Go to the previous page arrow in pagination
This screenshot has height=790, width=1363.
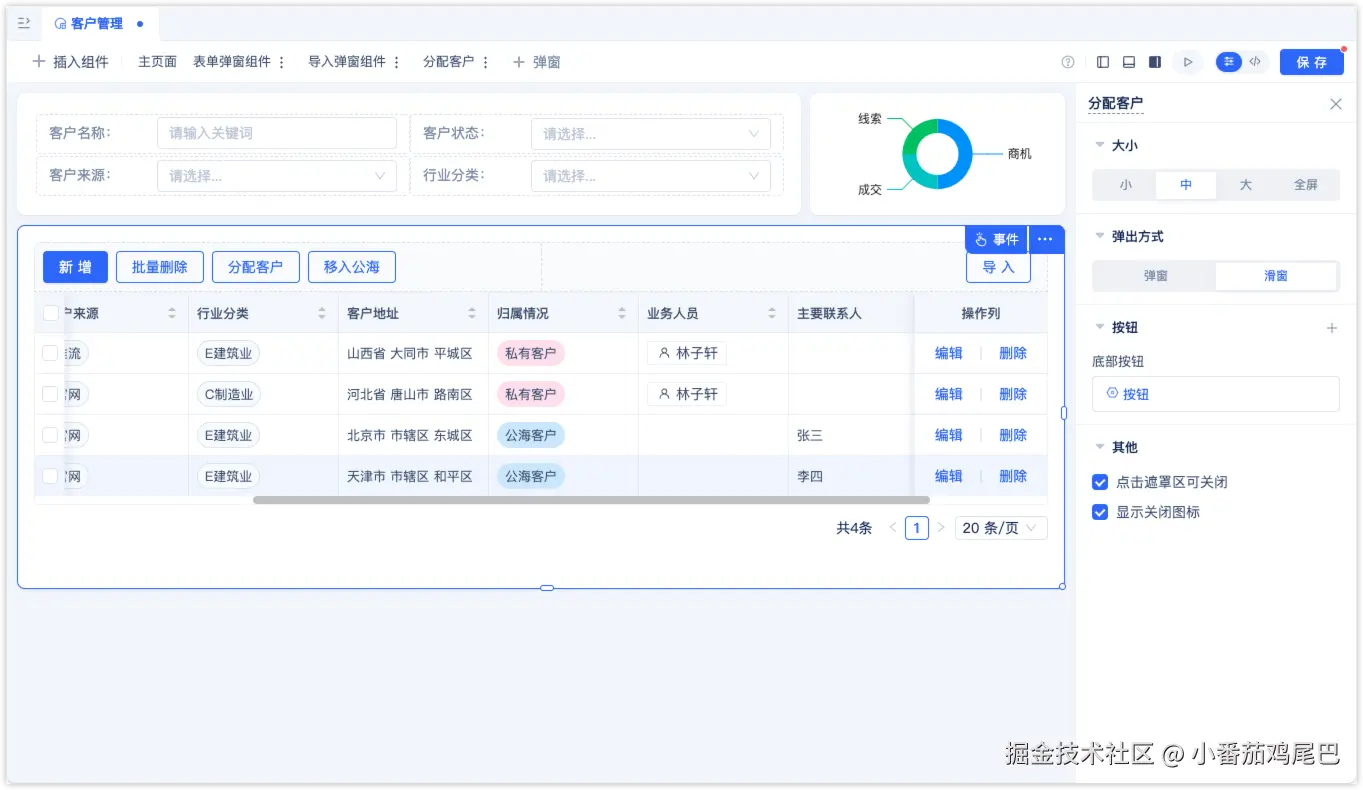893,527
